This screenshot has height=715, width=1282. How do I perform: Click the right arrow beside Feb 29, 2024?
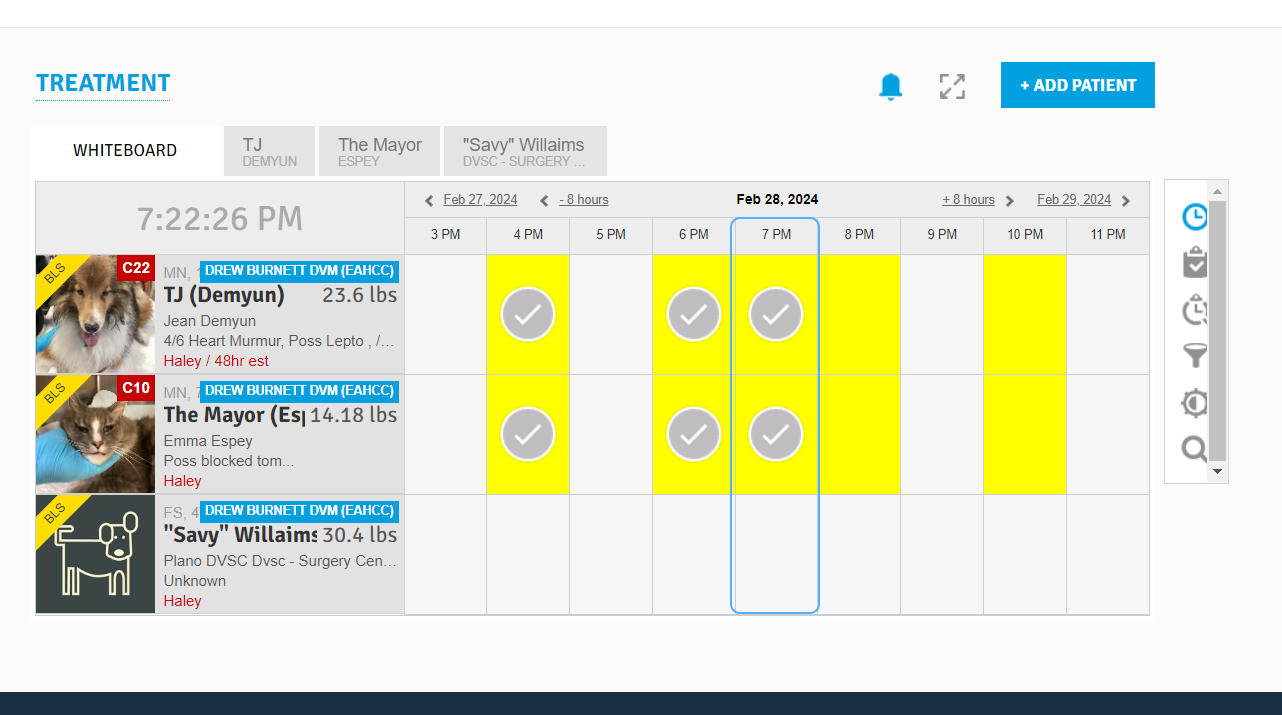[x=1126, y=201]
